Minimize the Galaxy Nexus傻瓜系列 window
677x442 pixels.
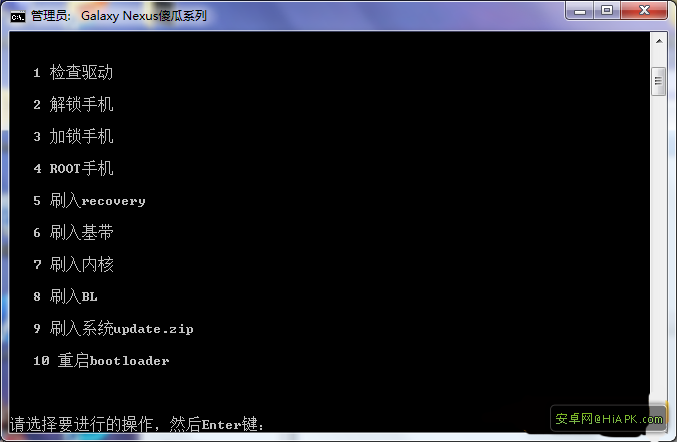[579, 10]
